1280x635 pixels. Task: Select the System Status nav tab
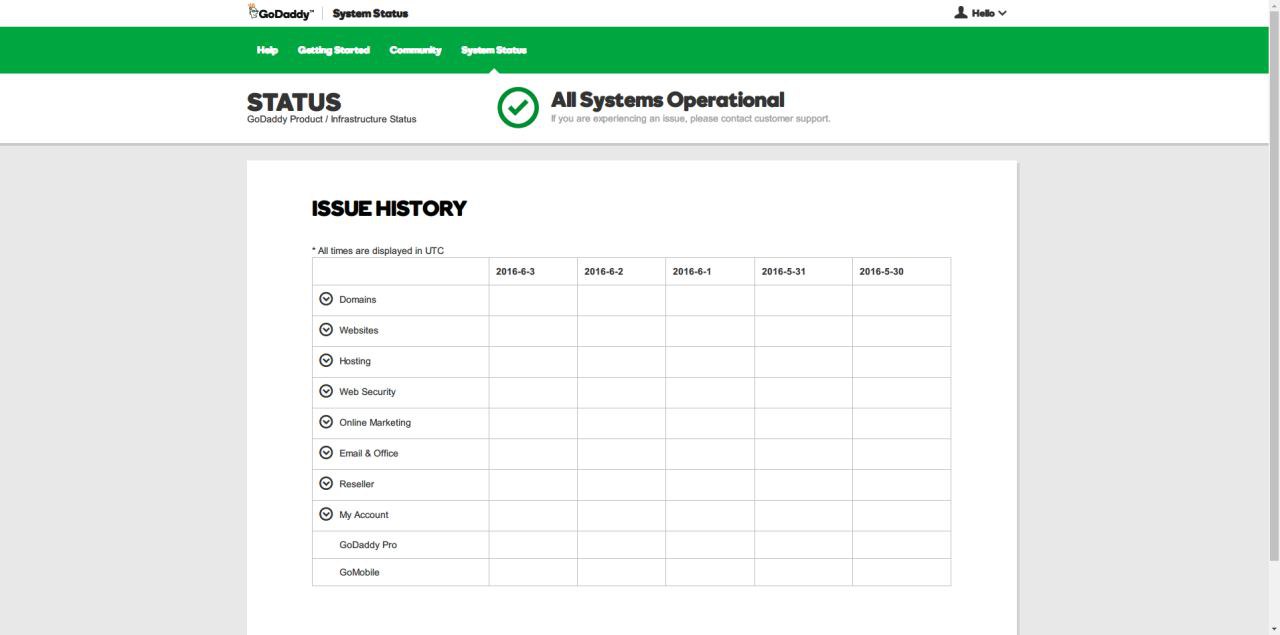(493, 50)
